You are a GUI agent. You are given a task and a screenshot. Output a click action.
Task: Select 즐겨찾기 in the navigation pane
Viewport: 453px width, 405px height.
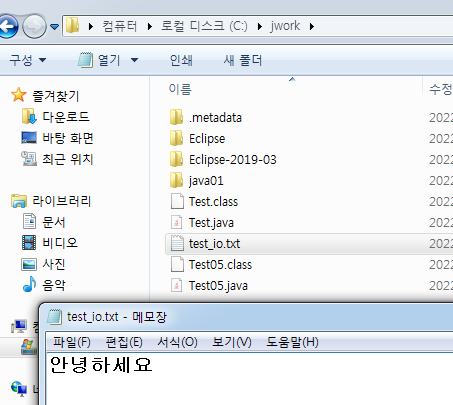[x=56, y=96]
